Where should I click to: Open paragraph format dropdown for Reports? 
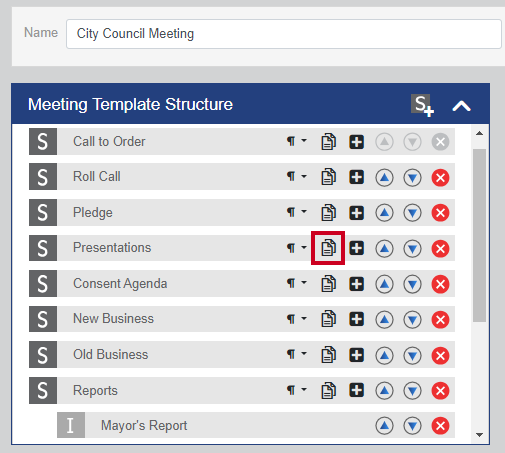pyautogui.click(x=296, y=390)
